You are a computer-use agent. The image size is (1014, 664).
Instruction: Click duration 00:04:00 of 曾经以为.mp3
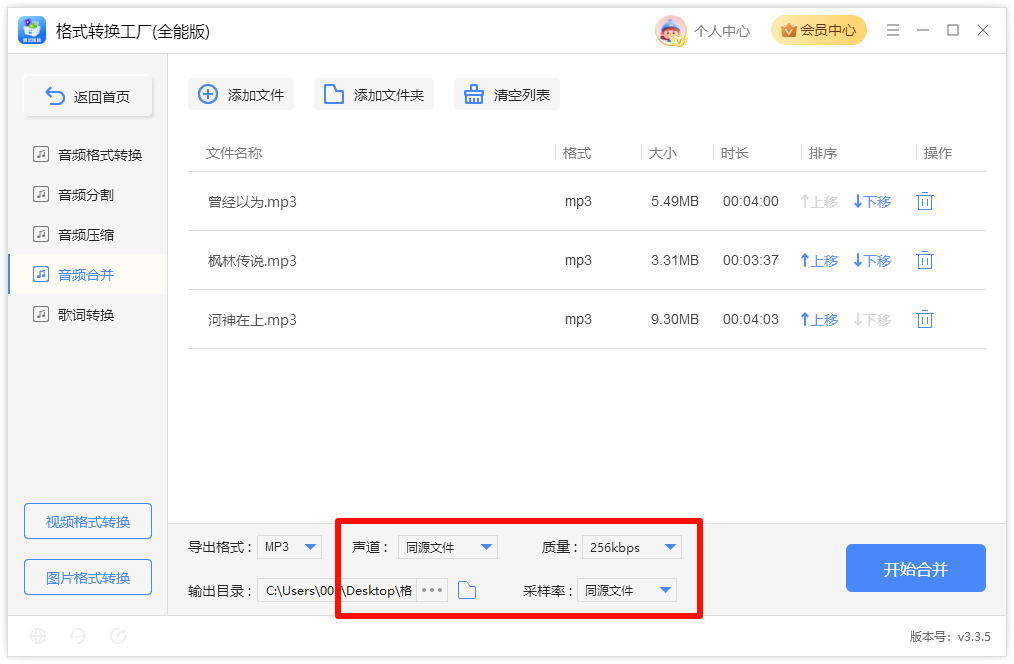[751, 201]
